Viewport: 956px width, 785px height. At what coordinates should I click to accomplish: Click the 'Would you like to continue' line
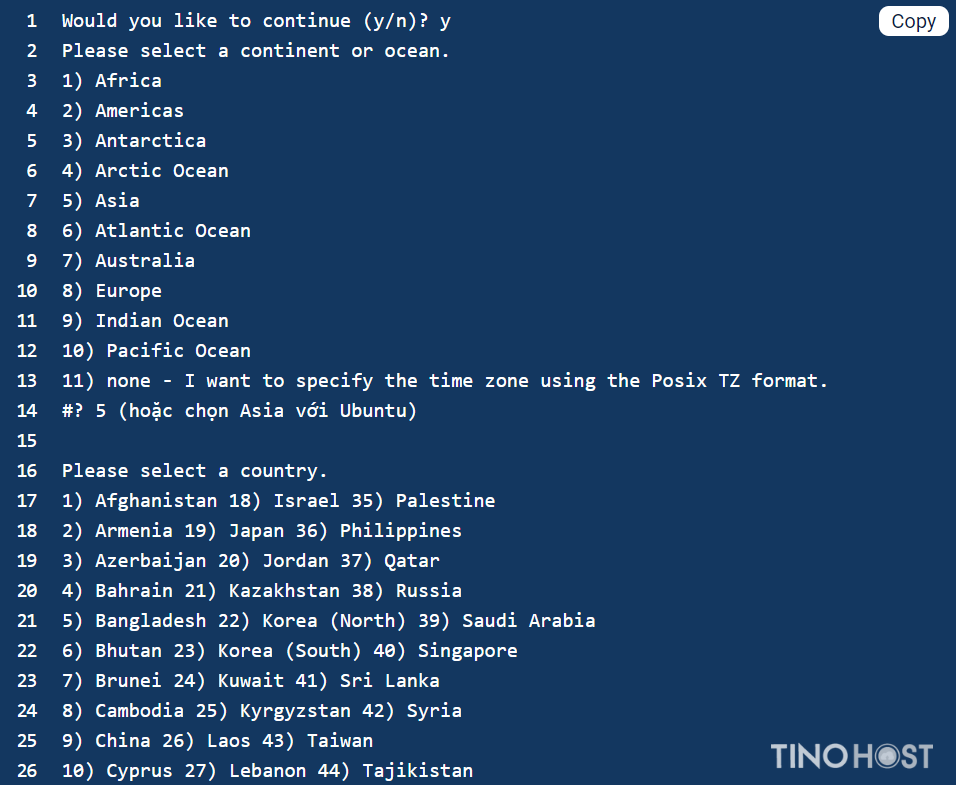coord(256,21)
